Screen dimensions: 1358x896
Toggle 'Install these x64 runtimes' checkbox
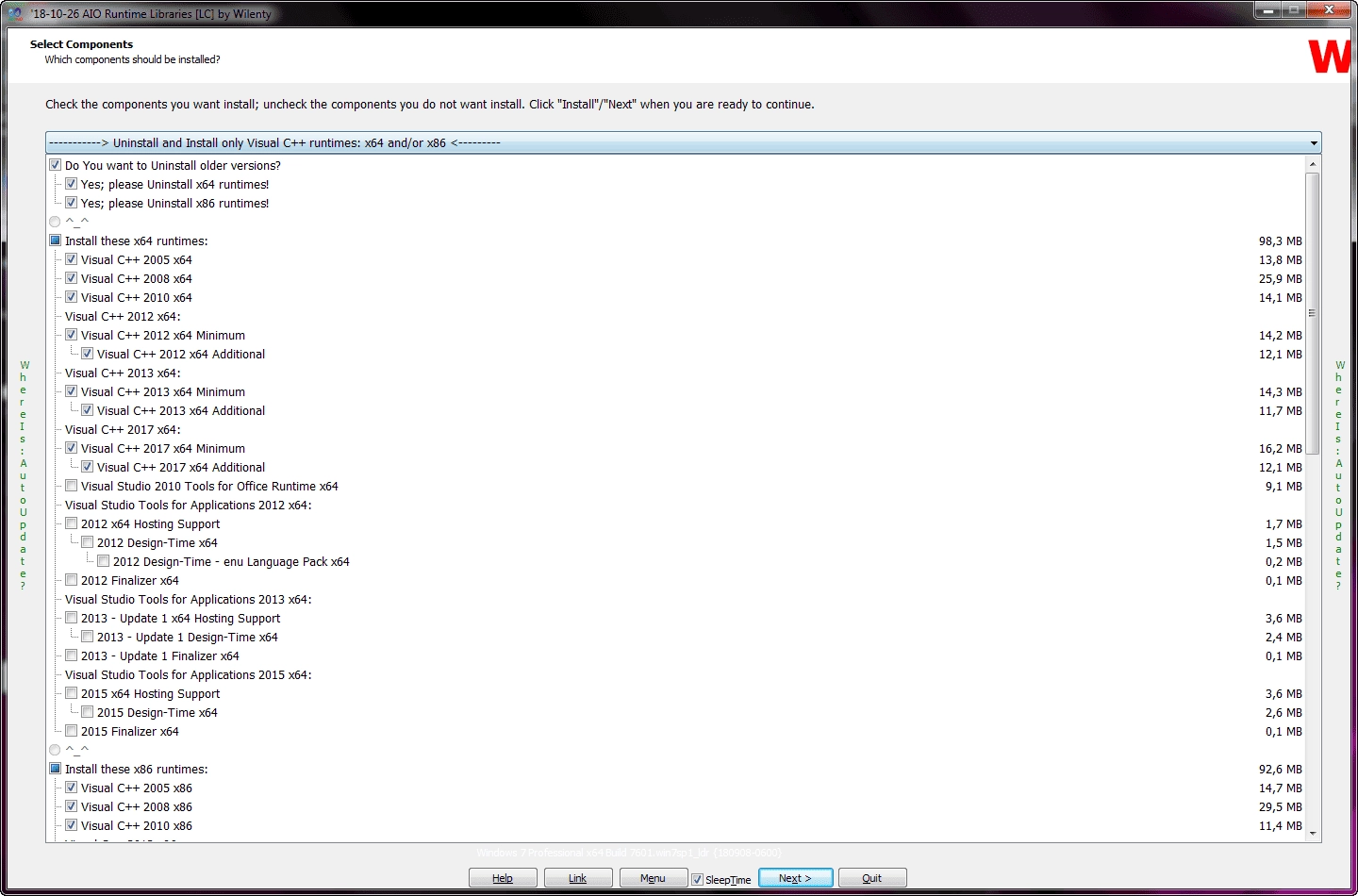coord(55,241)
